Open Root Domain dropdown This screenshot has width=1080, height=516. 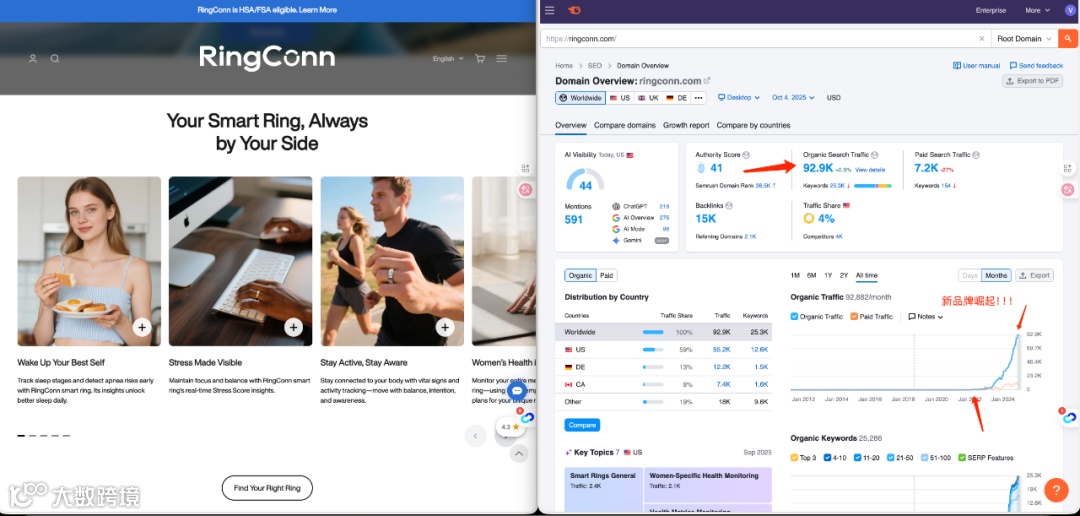point(1024,39)
